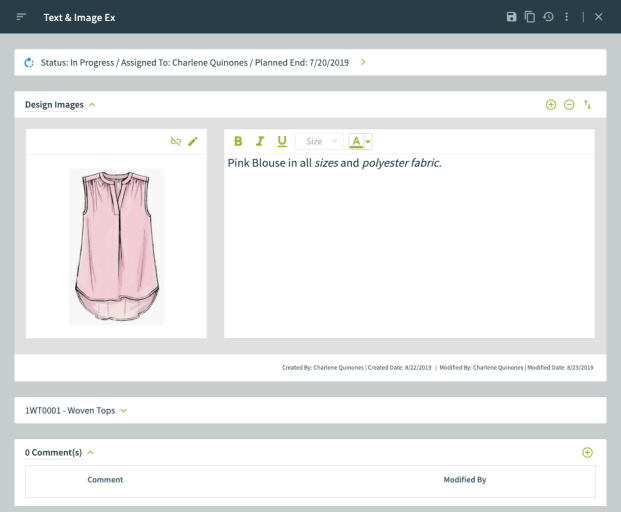This screenshot has height=512, width=621.
Task: Open the three-dot more options menu
Action: pos(567,17)
